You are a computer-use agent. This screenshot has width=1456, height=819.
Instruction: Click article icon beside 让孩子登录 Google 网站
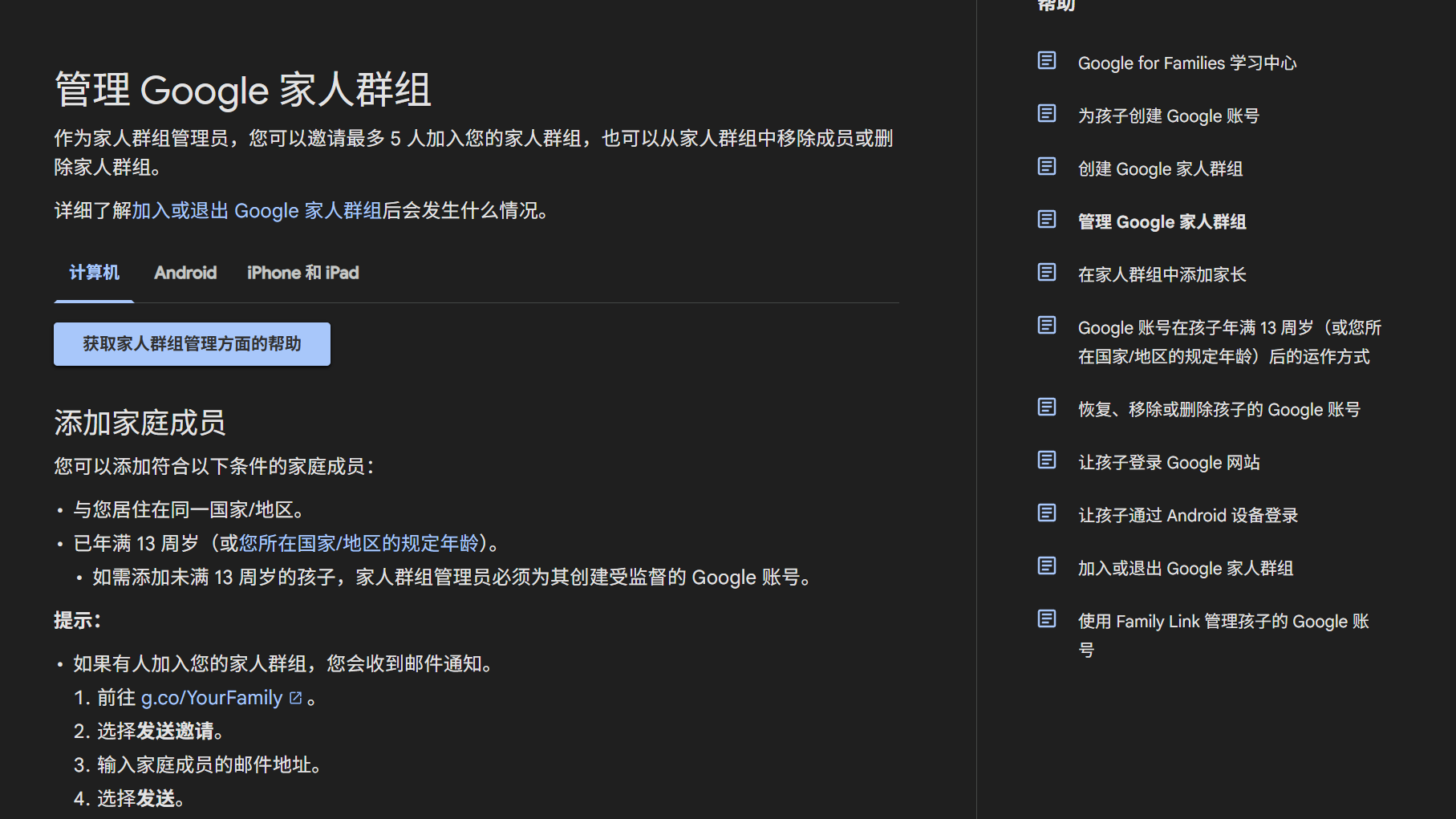[1047, 460]
